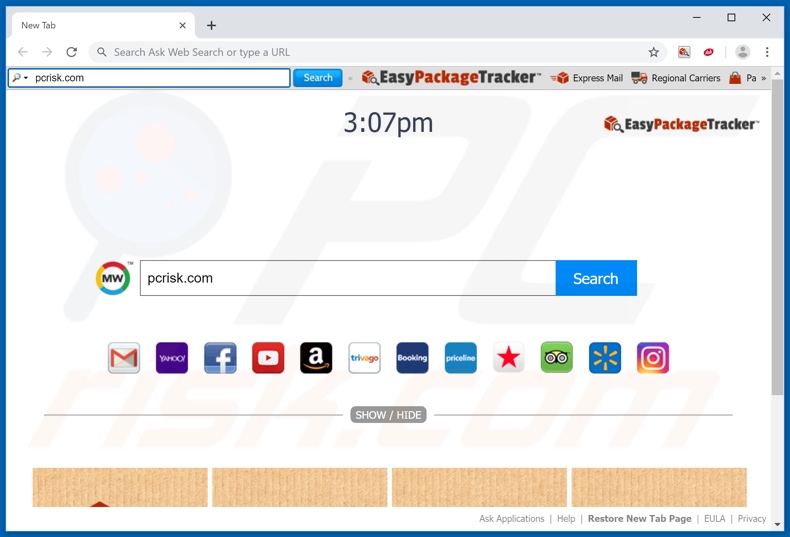Open the Yahoo shortcut icon
The height and width of the screenshot is (537, 790).
[x=172, y=358]
